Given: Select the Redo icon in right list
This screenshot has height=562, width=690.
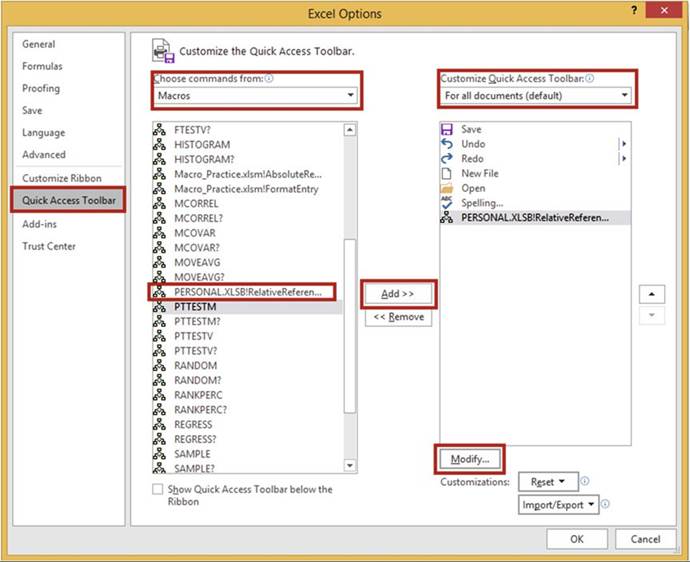Looking at the screenshot, I should pyautogui.click(x=447, y=158).
